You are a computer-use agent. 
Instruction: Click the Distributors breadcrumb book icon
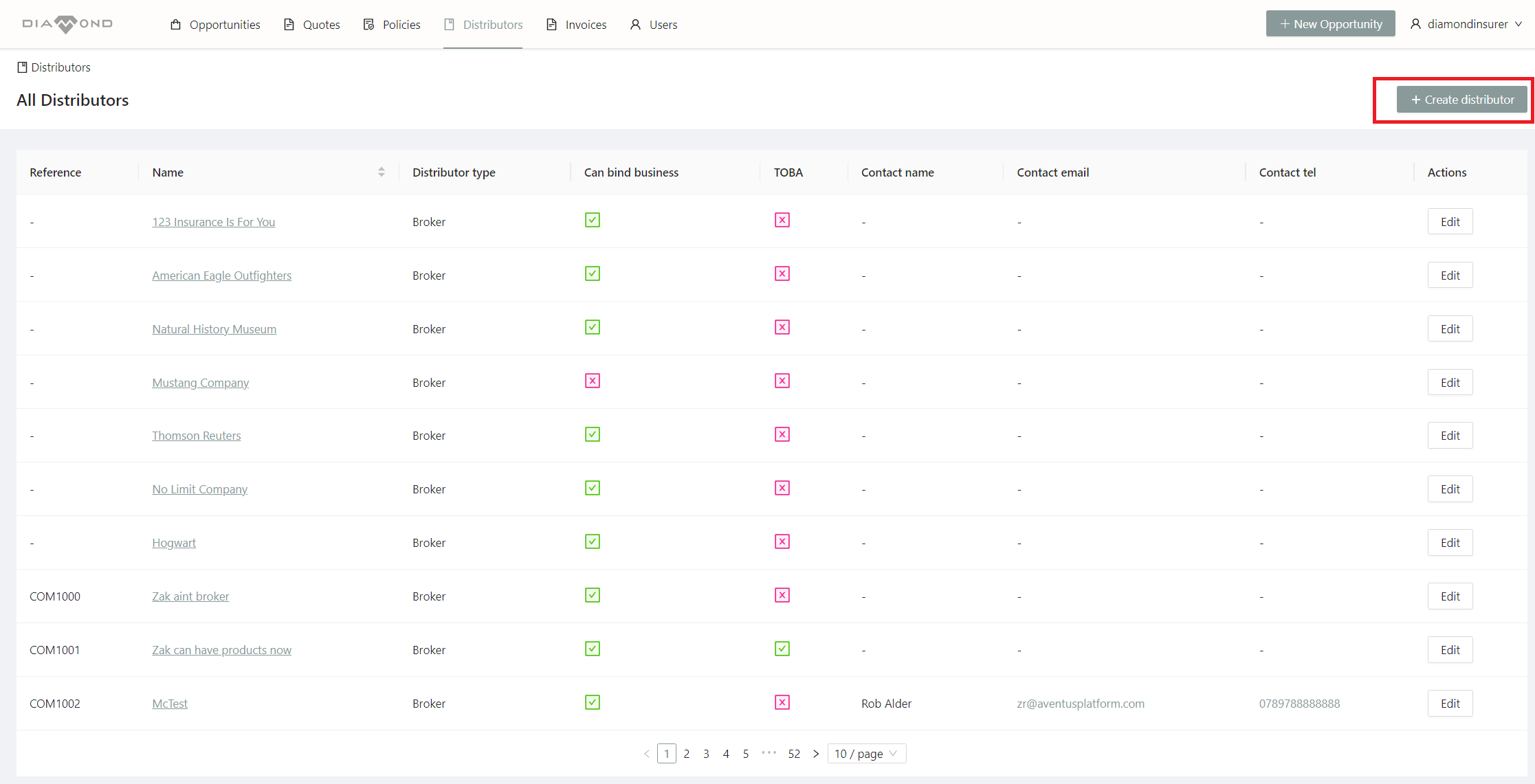[x=22, y=67]
